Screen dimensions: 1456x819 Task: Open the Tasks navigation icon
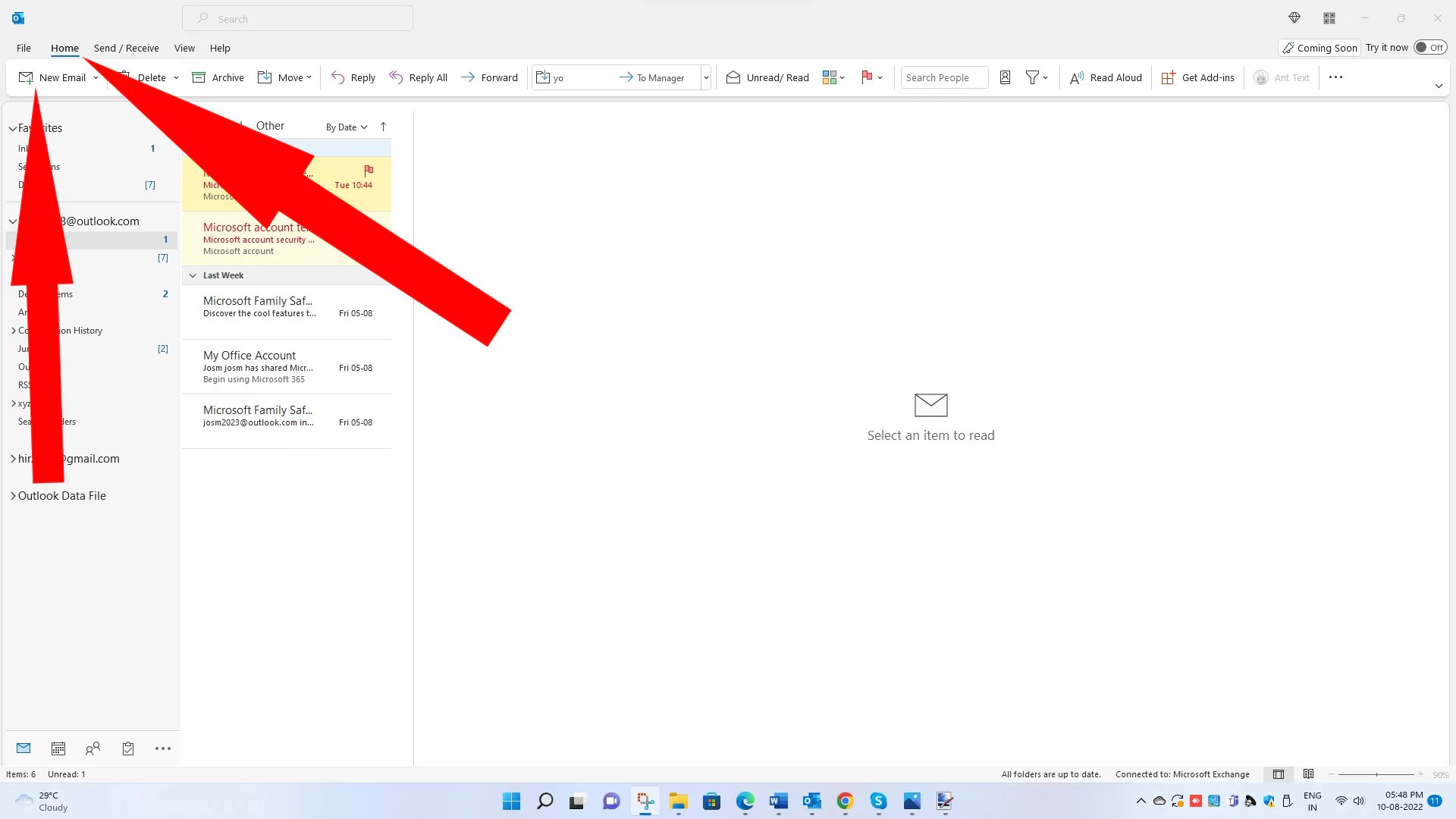tap(127, 748)
